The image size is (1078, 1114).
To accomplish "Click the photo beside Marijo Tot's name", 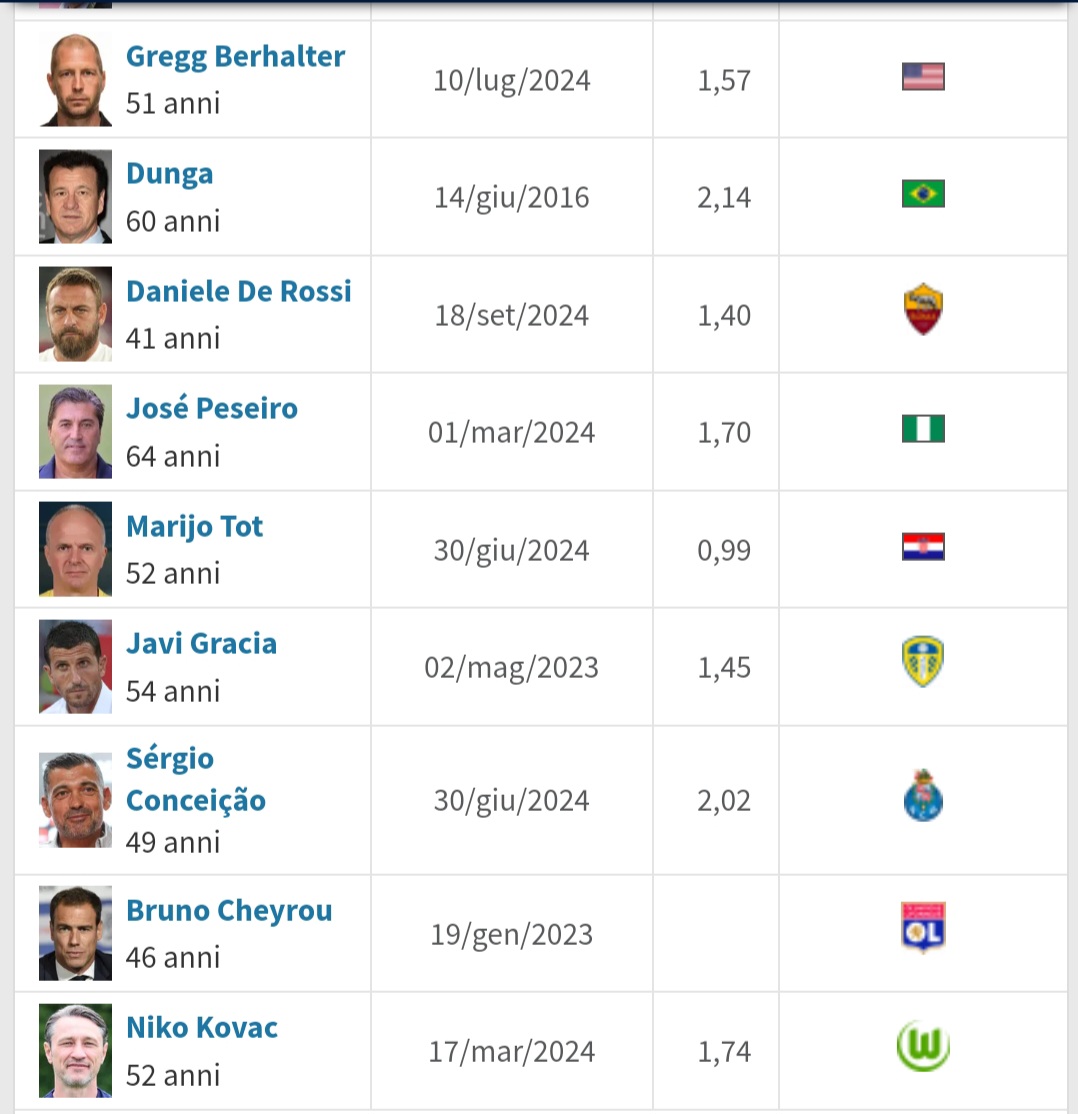I will point(75,549).
